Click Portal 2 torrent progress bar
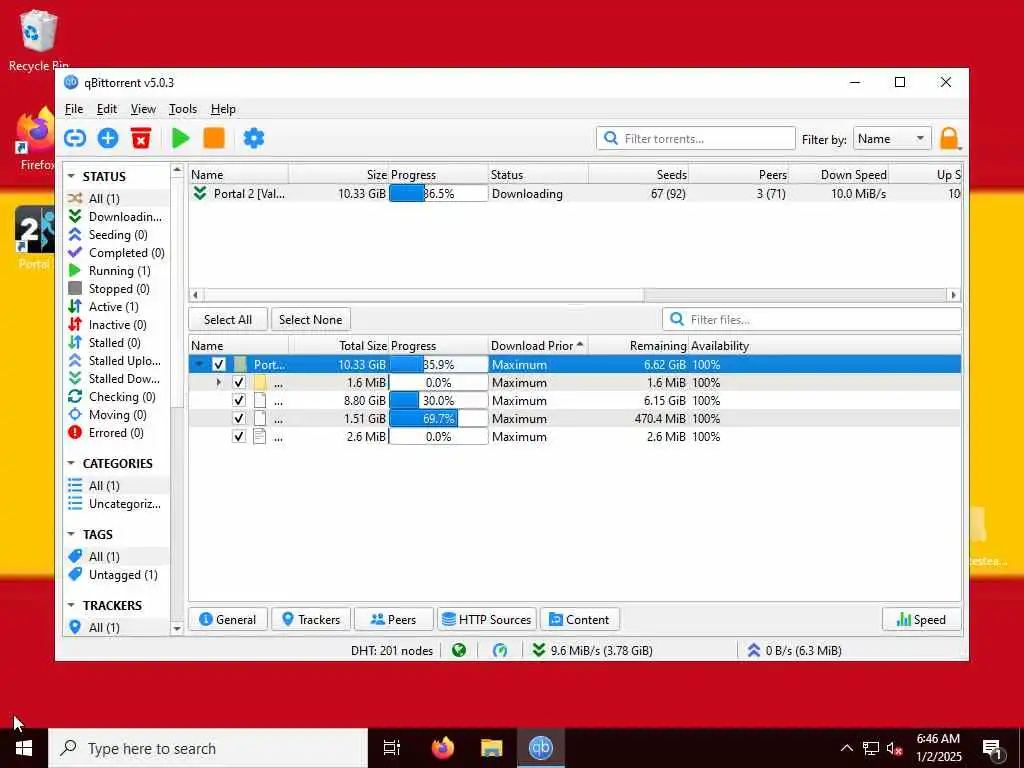The height and width of the screenshot is (768, 1024). point(438,193)
